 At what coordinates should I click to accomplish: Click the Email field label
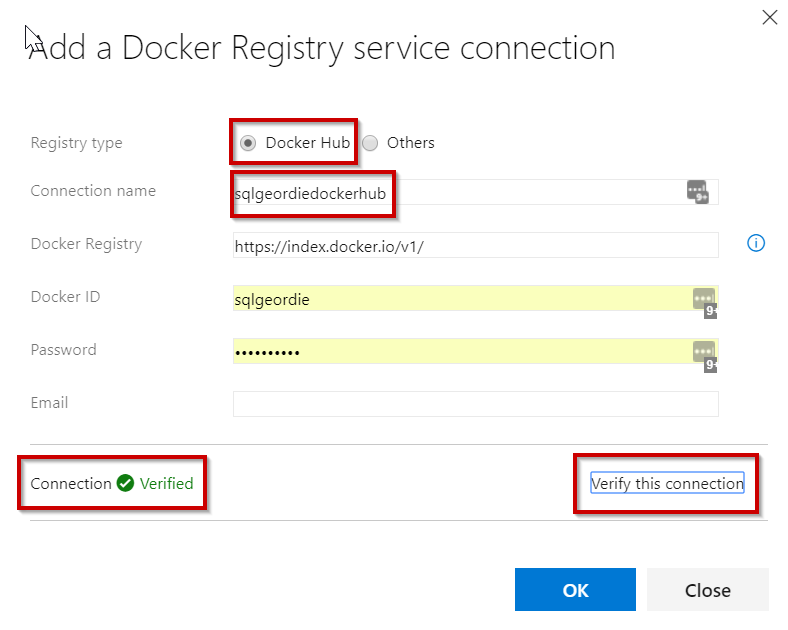pos(50,403)
